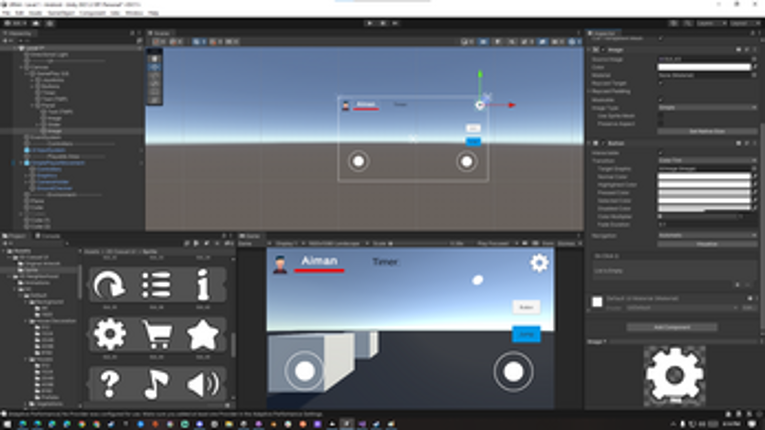This screenshot has width=765, height=430.
Task: Click the player avatar in Game view
Action: (x=280, y=264)
